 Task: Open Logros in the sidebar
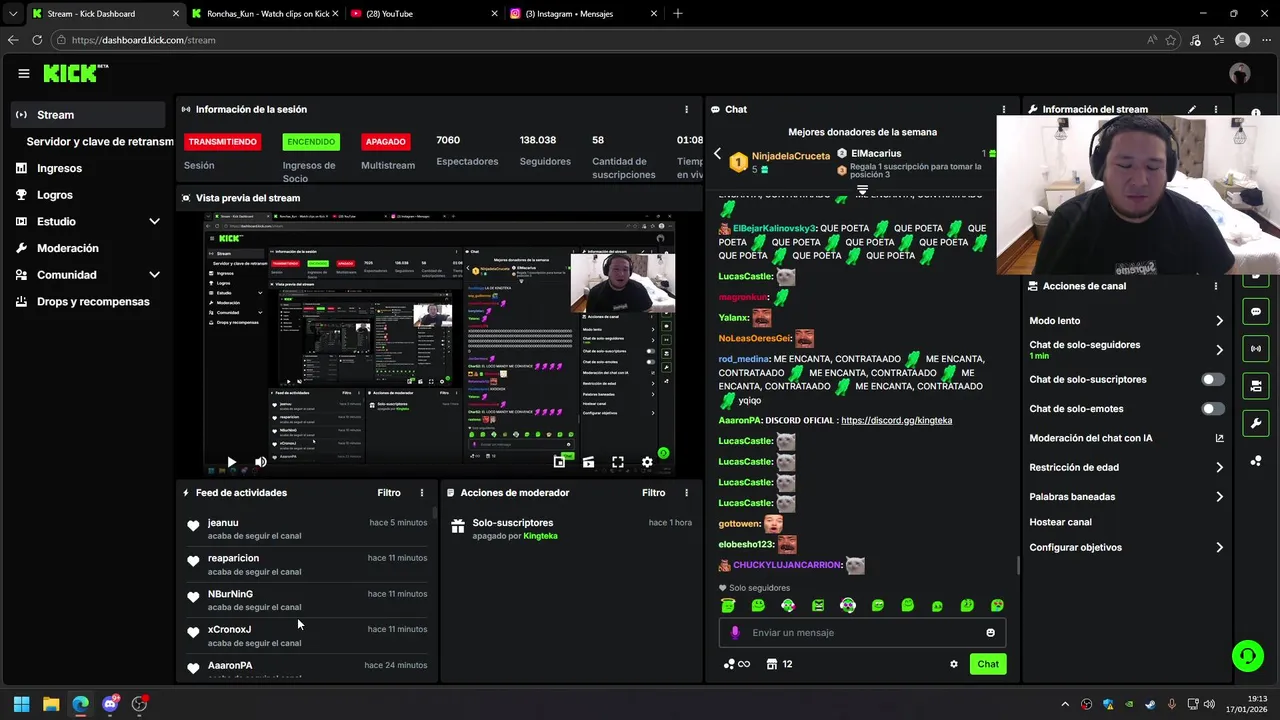click(55, 195)
